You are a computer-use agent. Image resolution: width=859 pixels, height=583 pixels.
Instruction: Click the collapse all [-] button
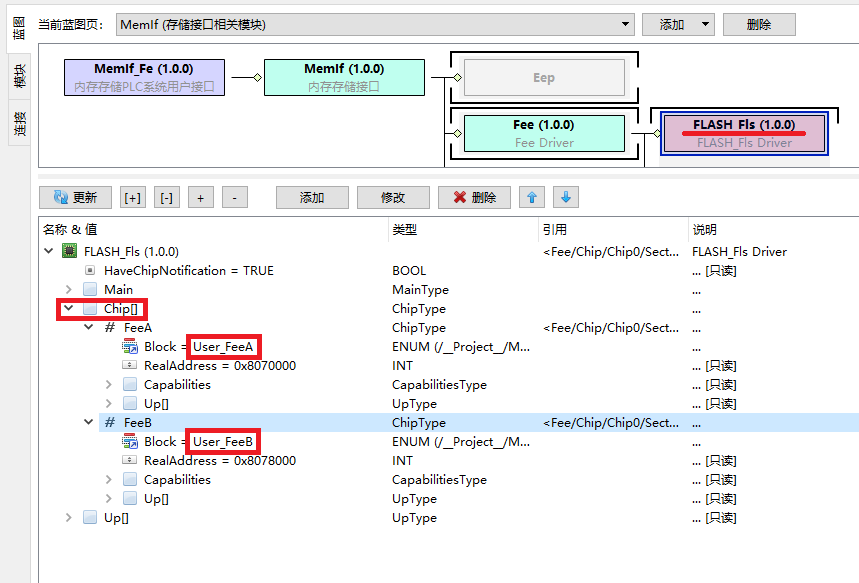pyautogui.click(x=166, y=198)
